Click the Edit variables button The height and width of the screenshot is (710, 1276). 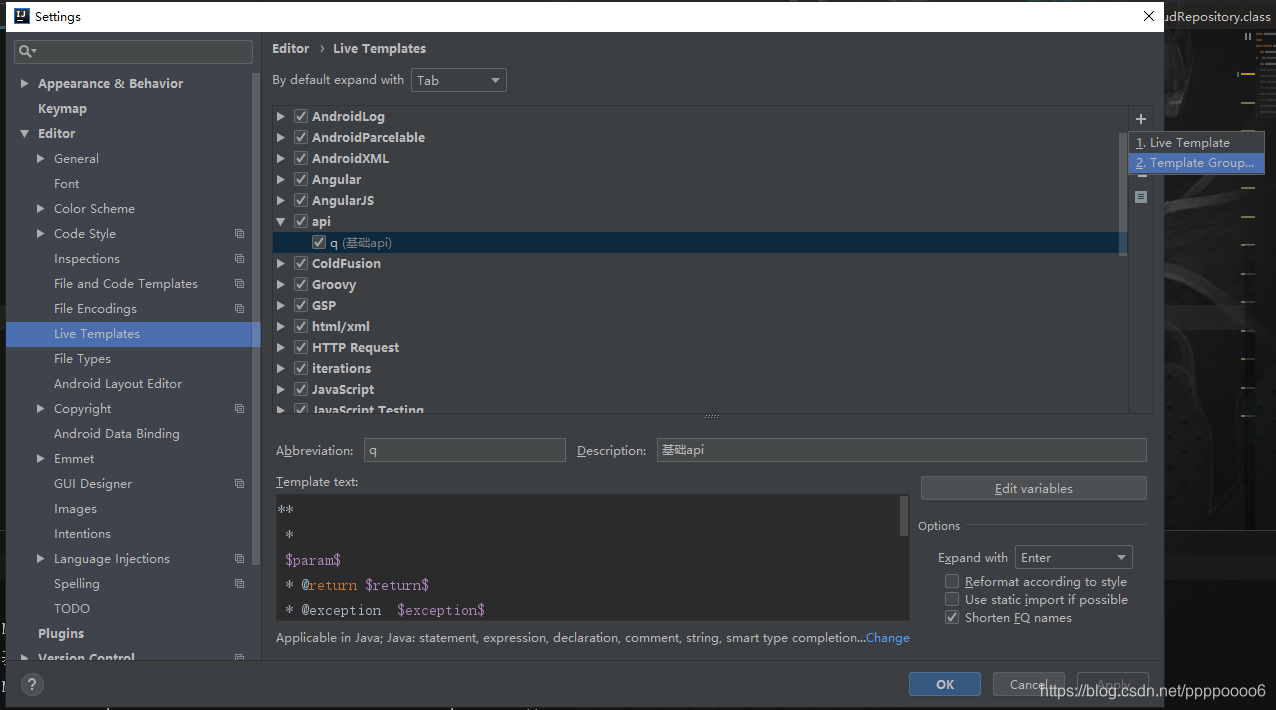point(1033,489)
